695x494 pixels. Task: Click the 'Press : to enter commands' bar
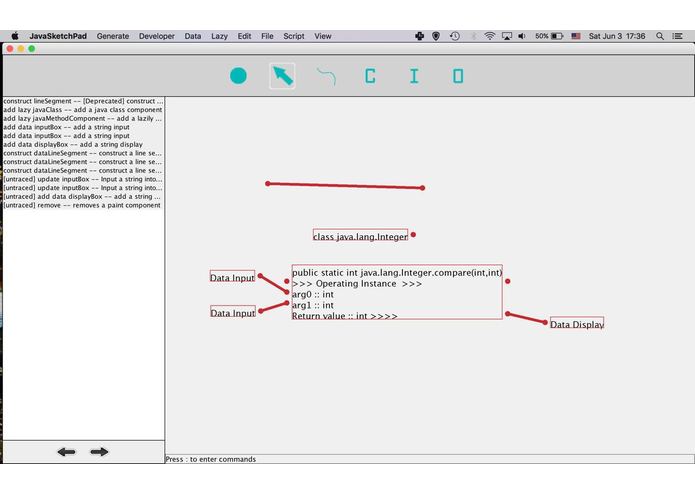(429, 459)
